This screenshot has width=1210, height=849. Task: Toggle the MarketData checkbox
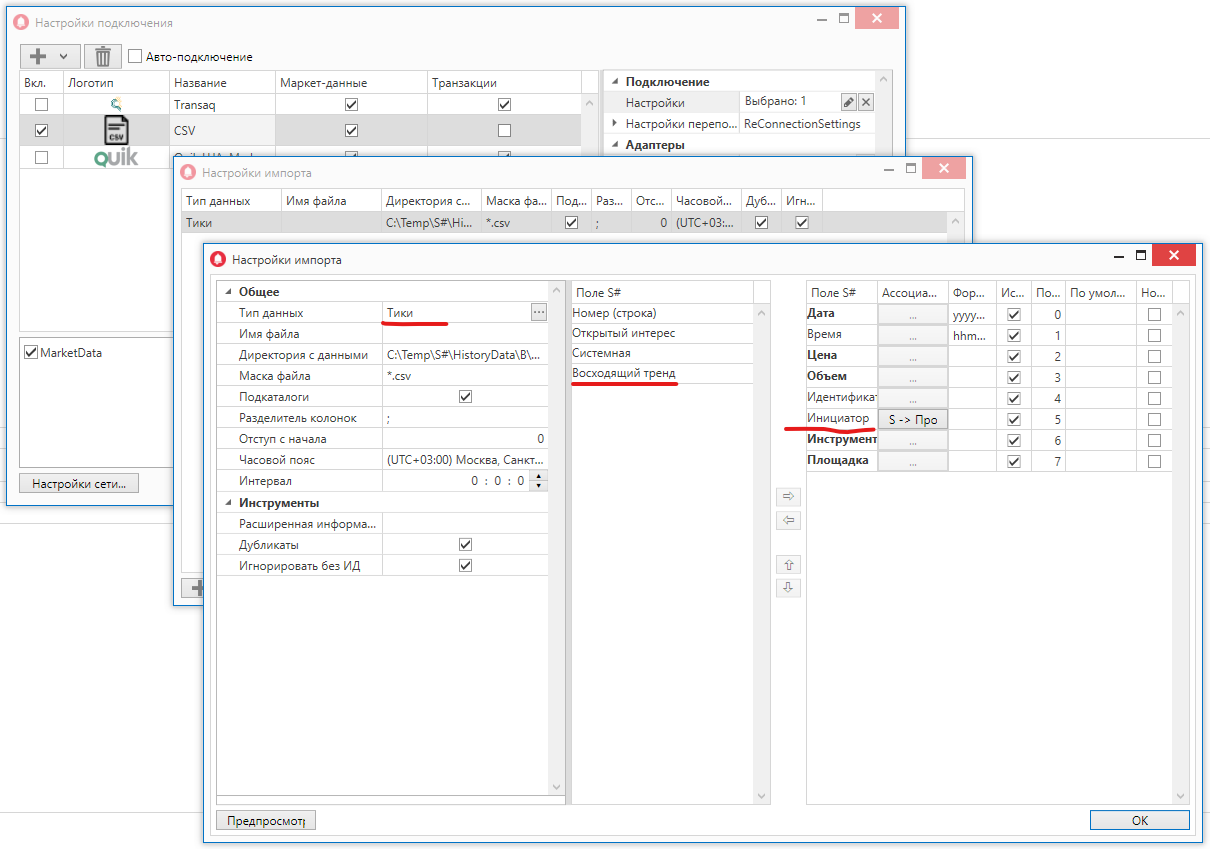click(x=30, y=352)
